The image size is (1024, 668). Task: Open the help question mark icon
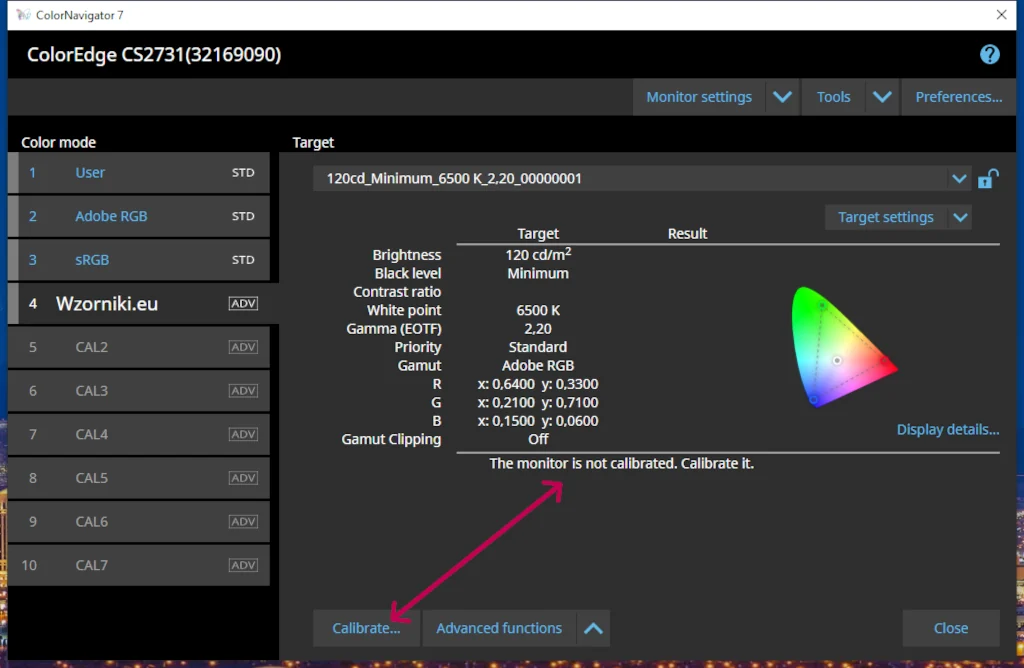click(x=989, y=54)
